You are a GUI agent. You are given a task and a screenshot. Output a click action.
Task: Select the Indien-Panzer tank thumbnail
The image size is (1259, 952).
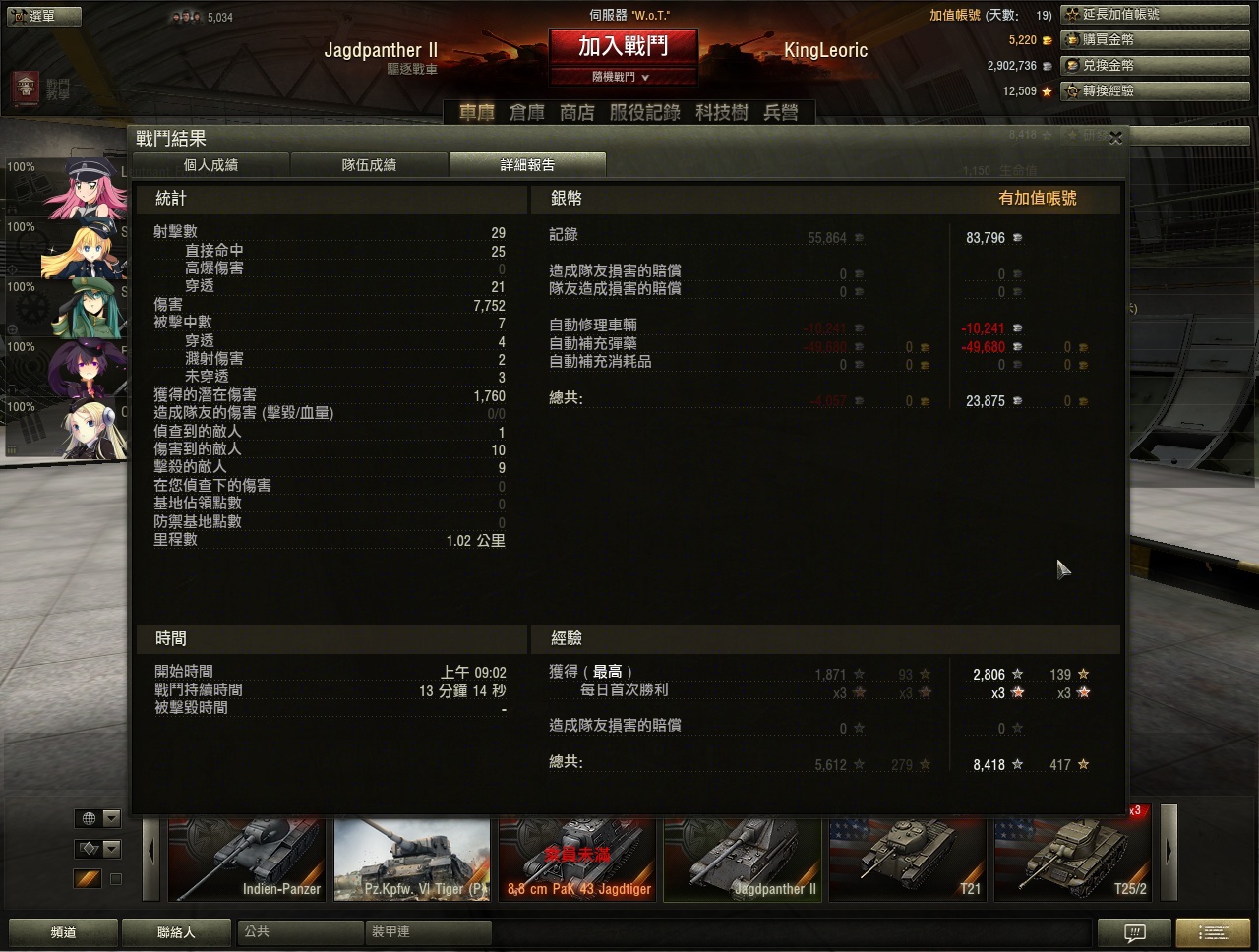click(x=246, y=860)
